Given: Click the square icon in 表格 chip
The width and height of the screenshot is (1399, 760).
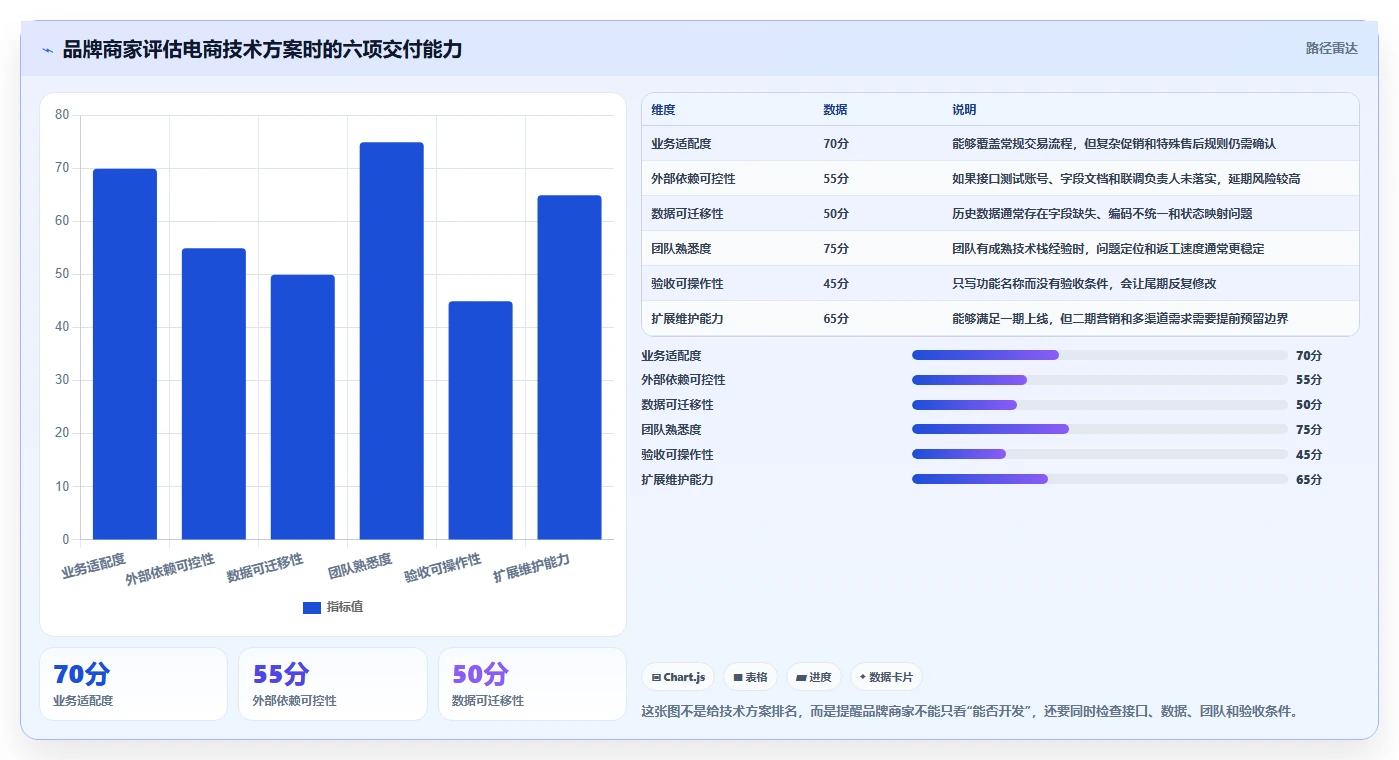Looking at the screenshot, I should click(x=738, y=678).
